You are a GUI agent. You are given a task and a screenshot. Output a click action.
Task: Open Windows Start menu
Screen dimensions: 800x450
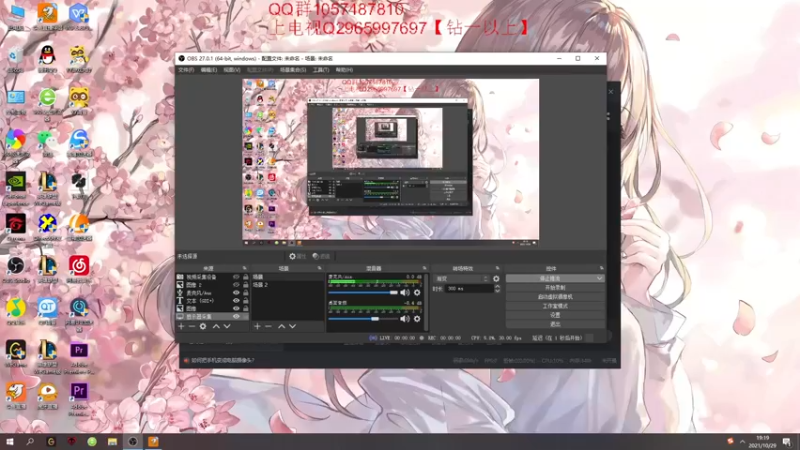pos(9,441)
